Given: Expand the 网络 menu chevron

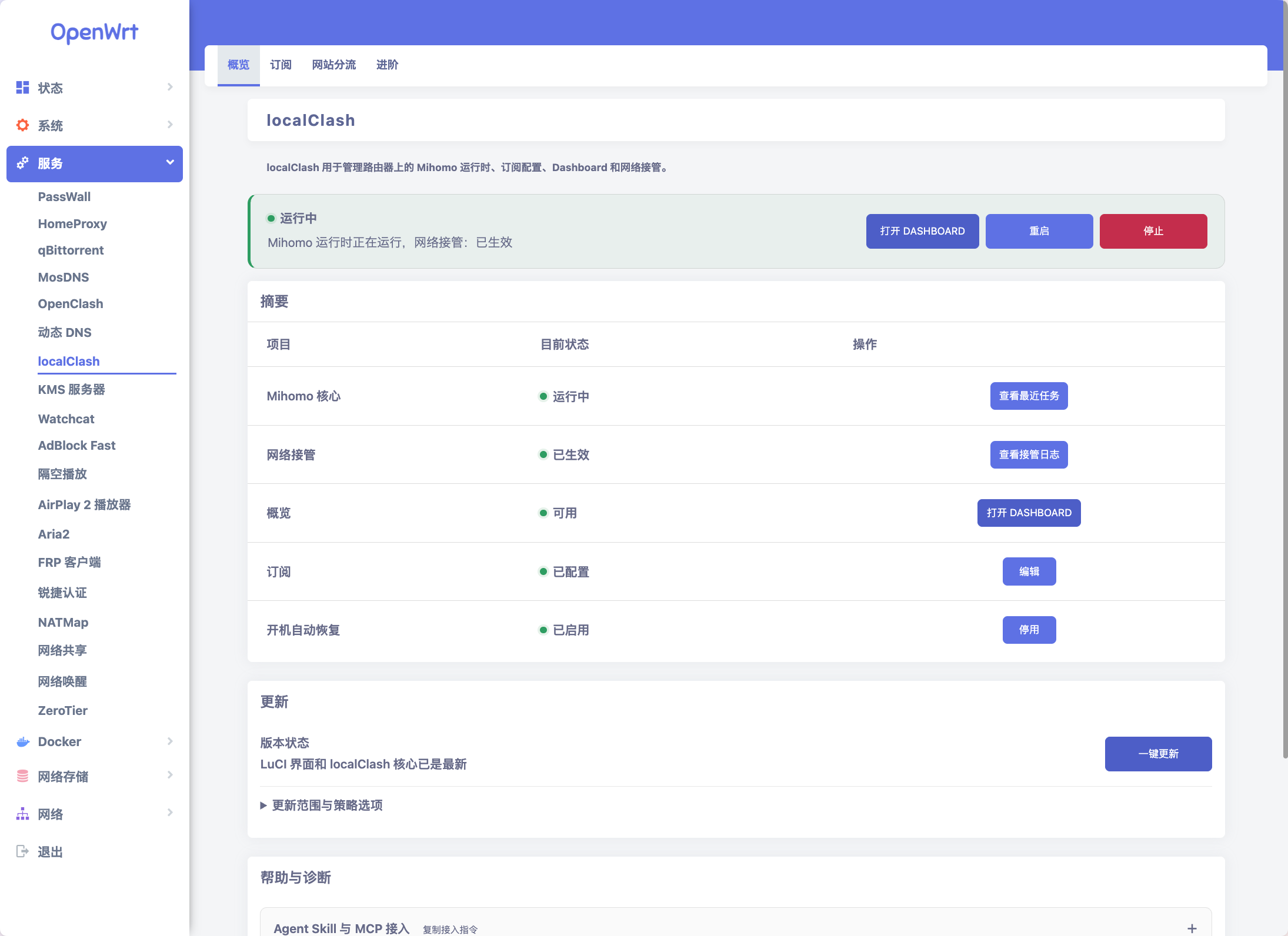Looking at the screenshot, I should [170, 813].
